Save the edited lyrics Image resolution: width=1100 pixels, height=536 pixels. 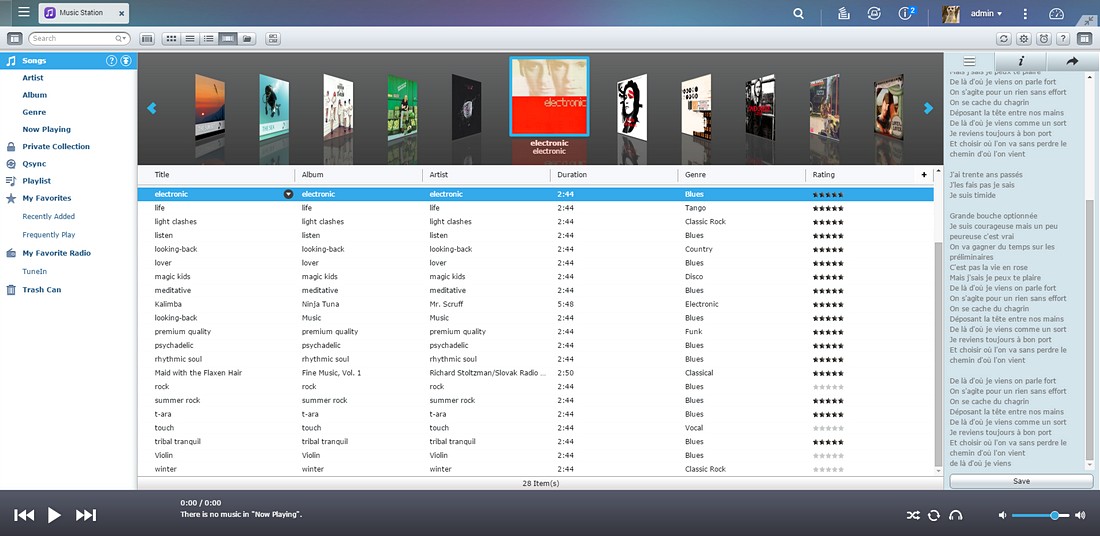(1021, 481)
